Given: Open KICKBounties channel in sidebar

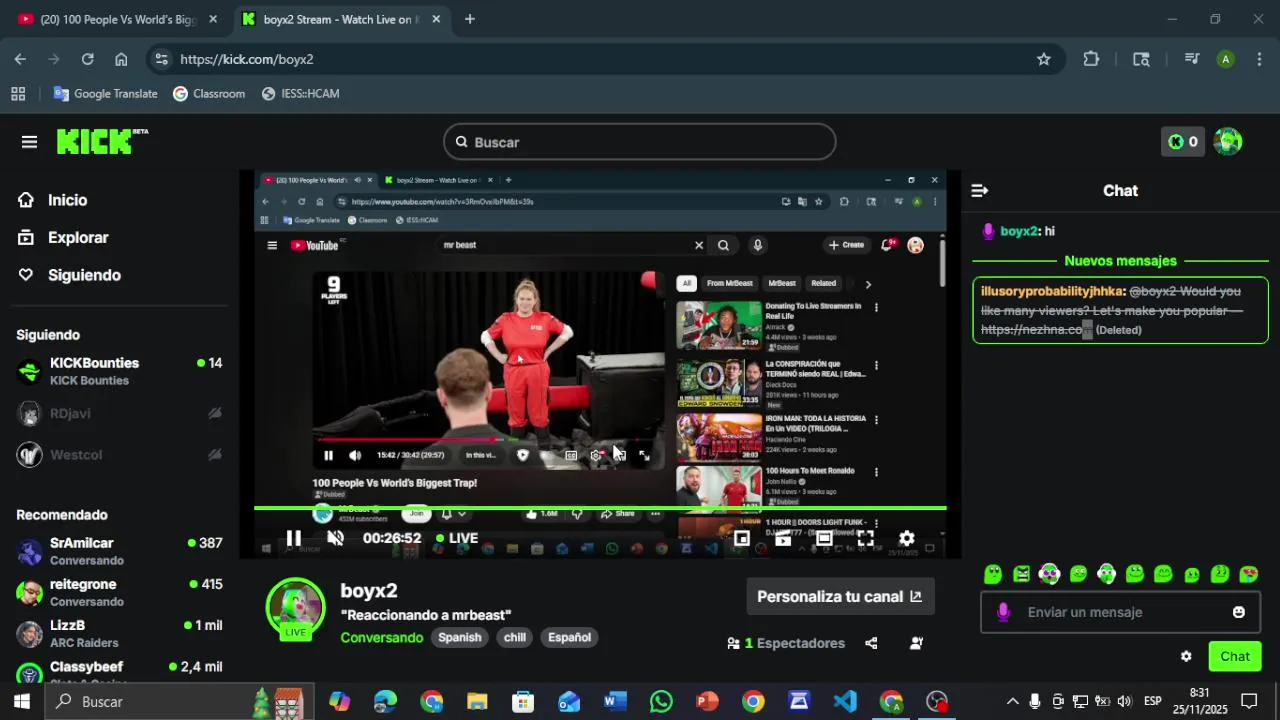Looking at the screenshot, I should click(119, 371).
